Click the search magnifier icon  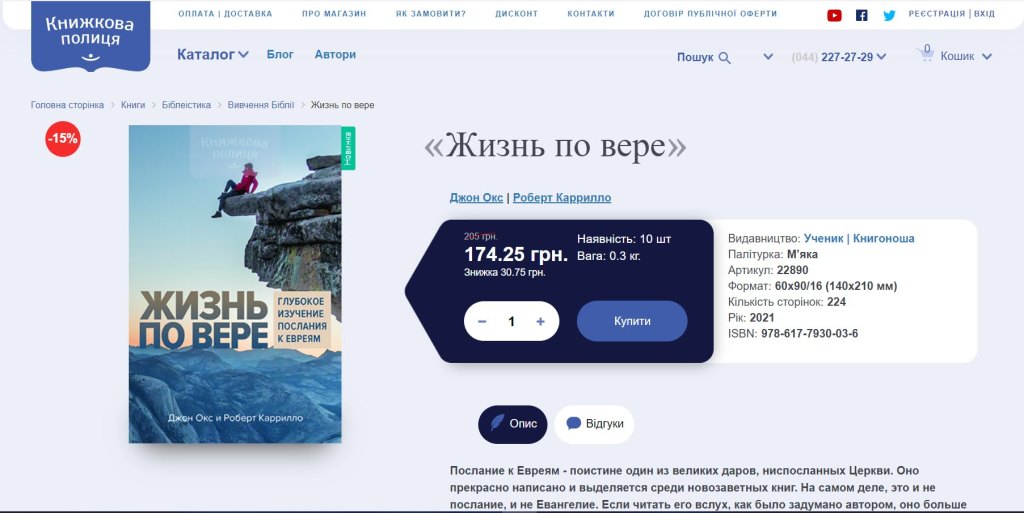coord(724,57)
